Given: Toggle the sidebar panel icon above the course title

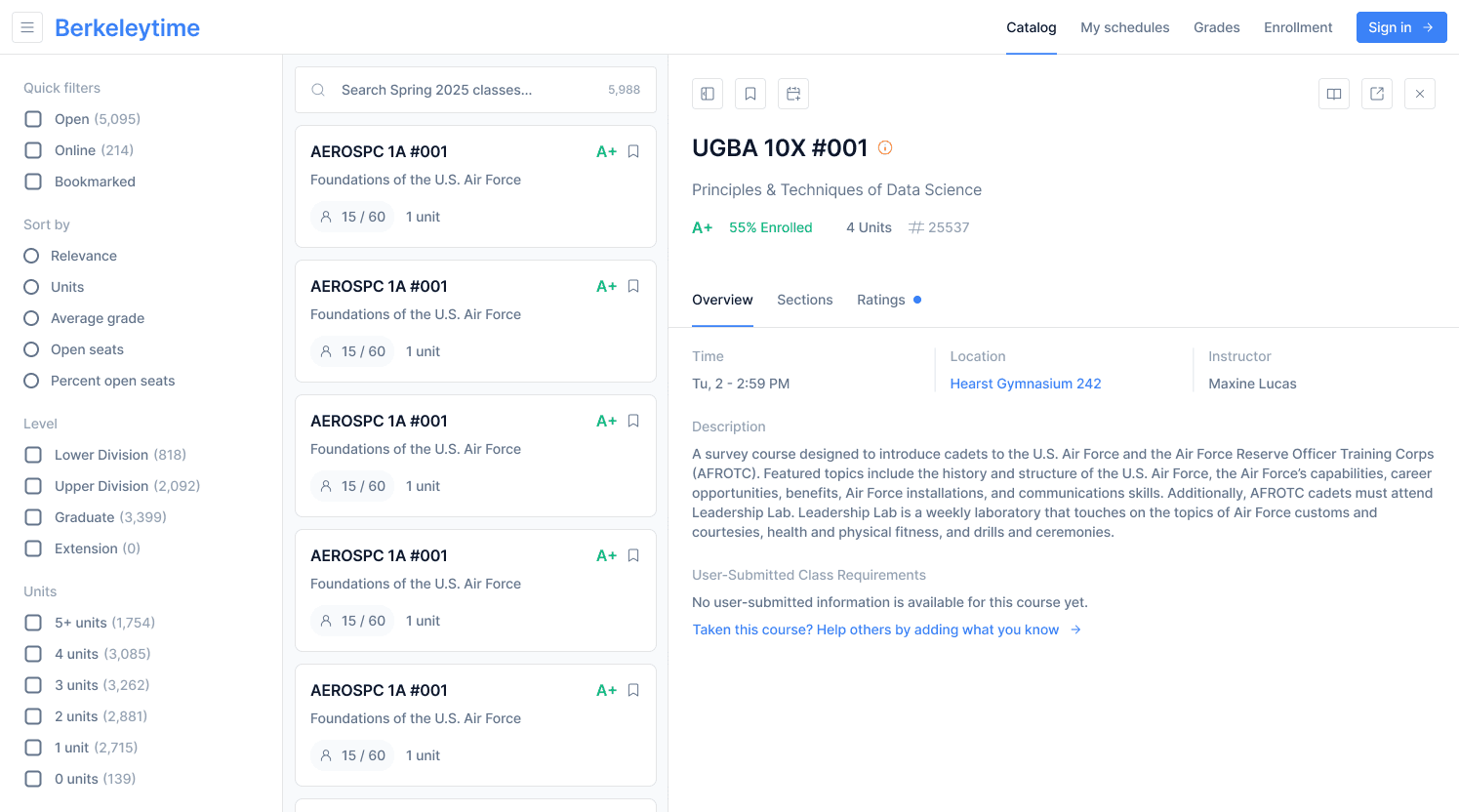Looking at the screenshot, I should pyautogui.click(x=708, y=94).
